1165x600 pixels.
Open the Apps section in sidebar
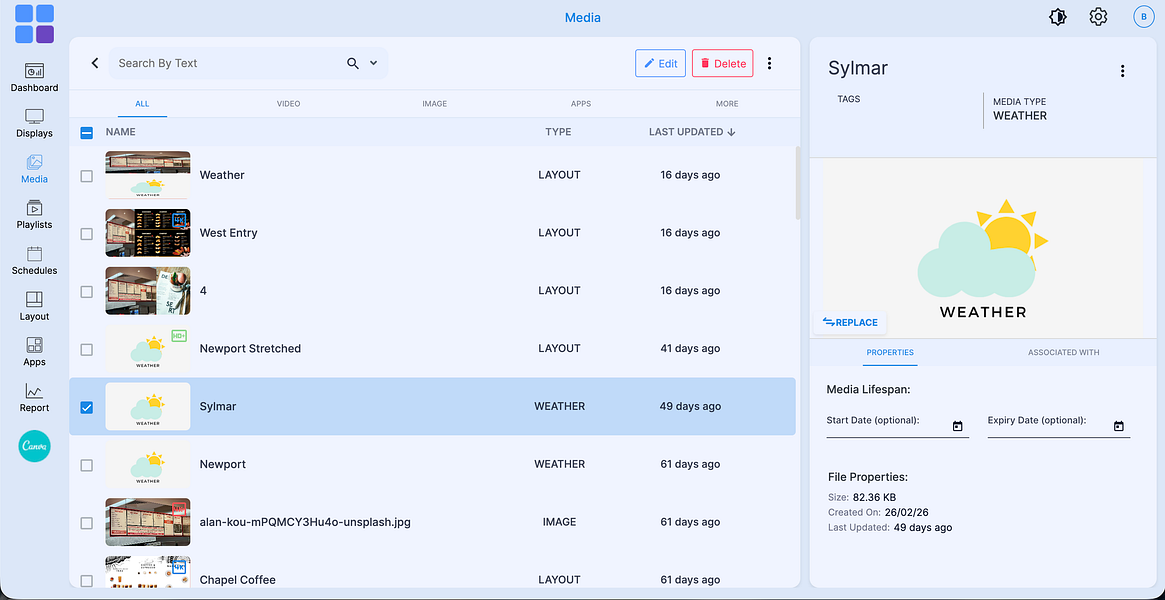(x=34, y=352)
